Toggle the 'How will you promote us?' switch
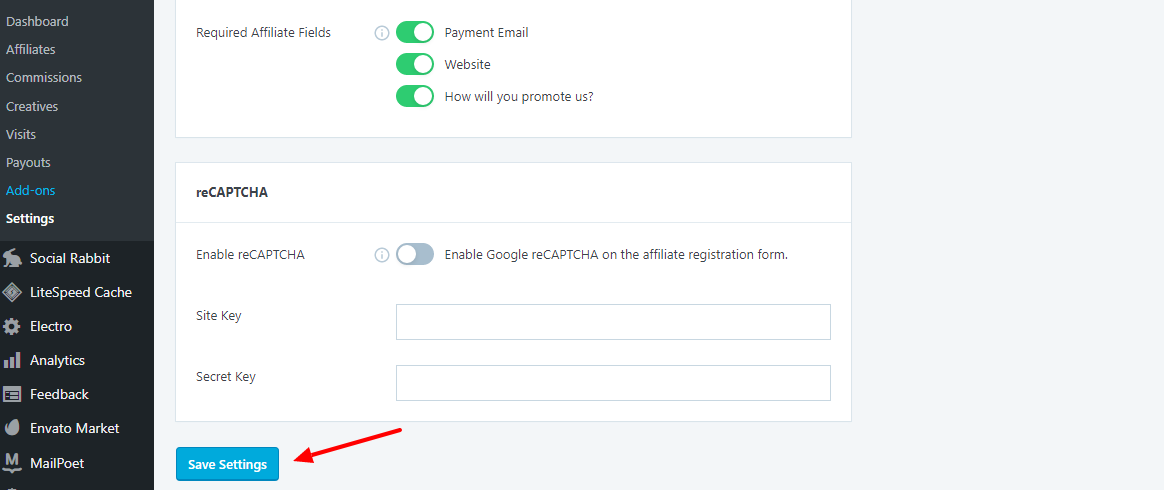This screenshot has width=1164, height=490. click(415, 96)
